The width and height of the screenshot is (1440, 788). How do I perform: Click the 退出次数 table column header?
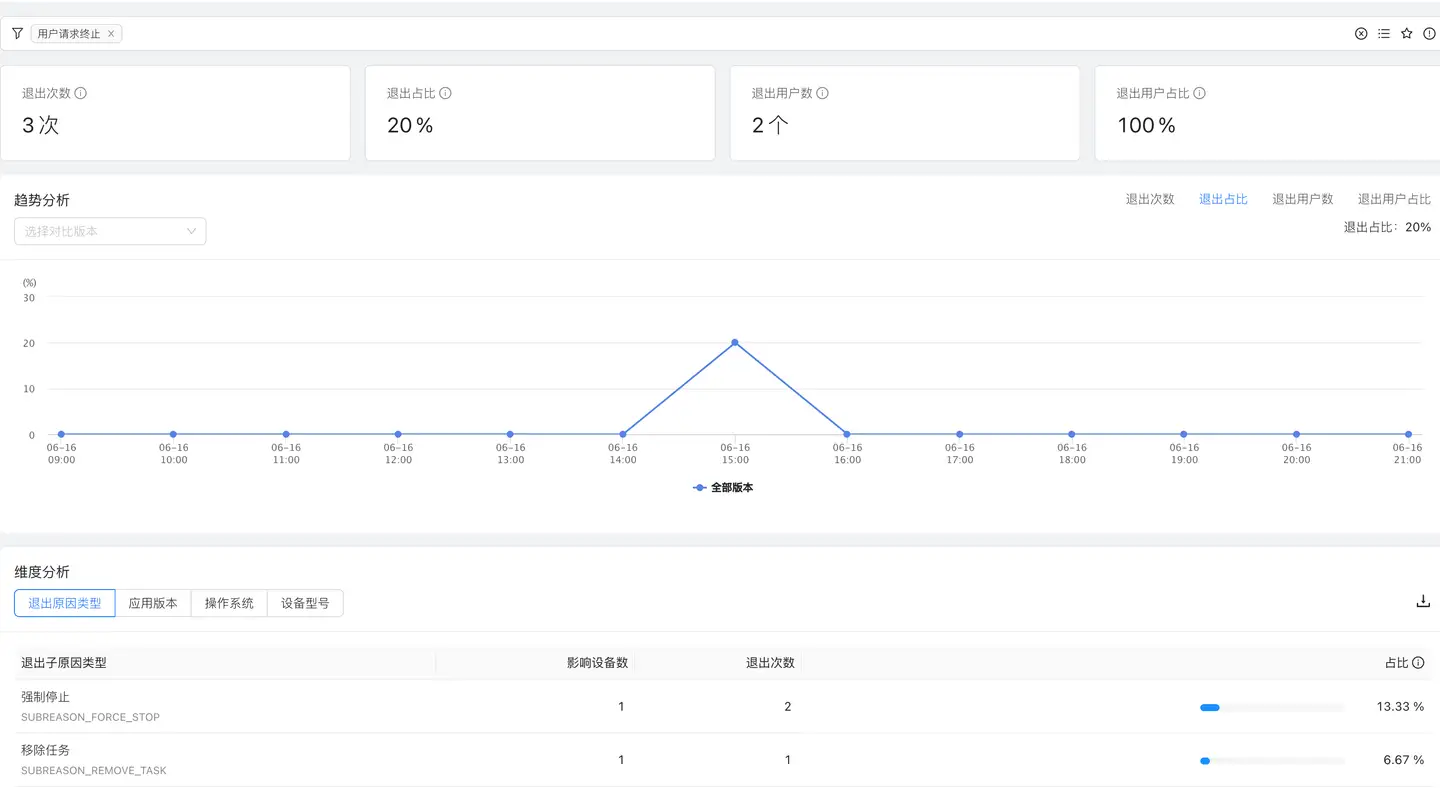coord(770,663)
